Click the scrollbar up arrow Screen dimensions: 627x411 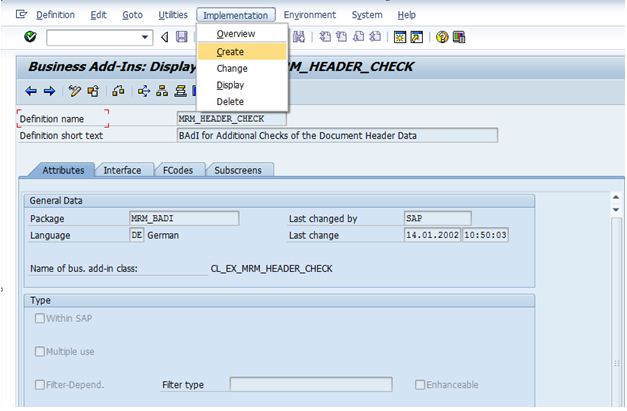click(617, 196)
